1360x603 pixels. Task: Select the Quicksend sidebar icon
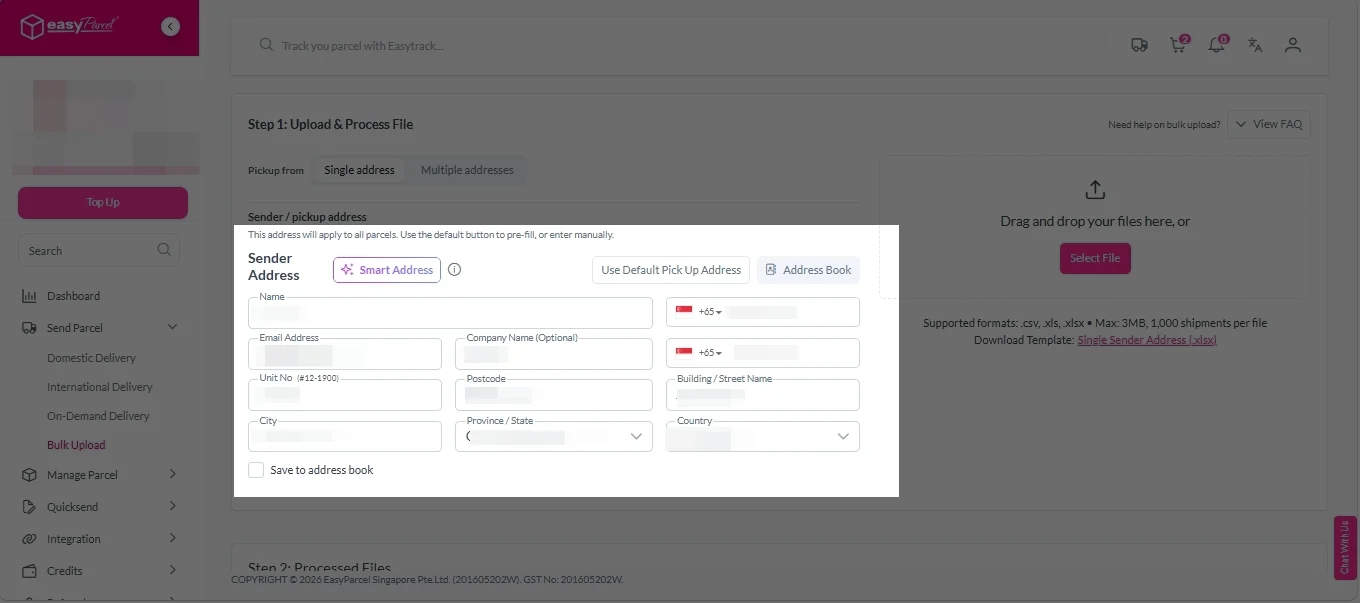point(30,506)
